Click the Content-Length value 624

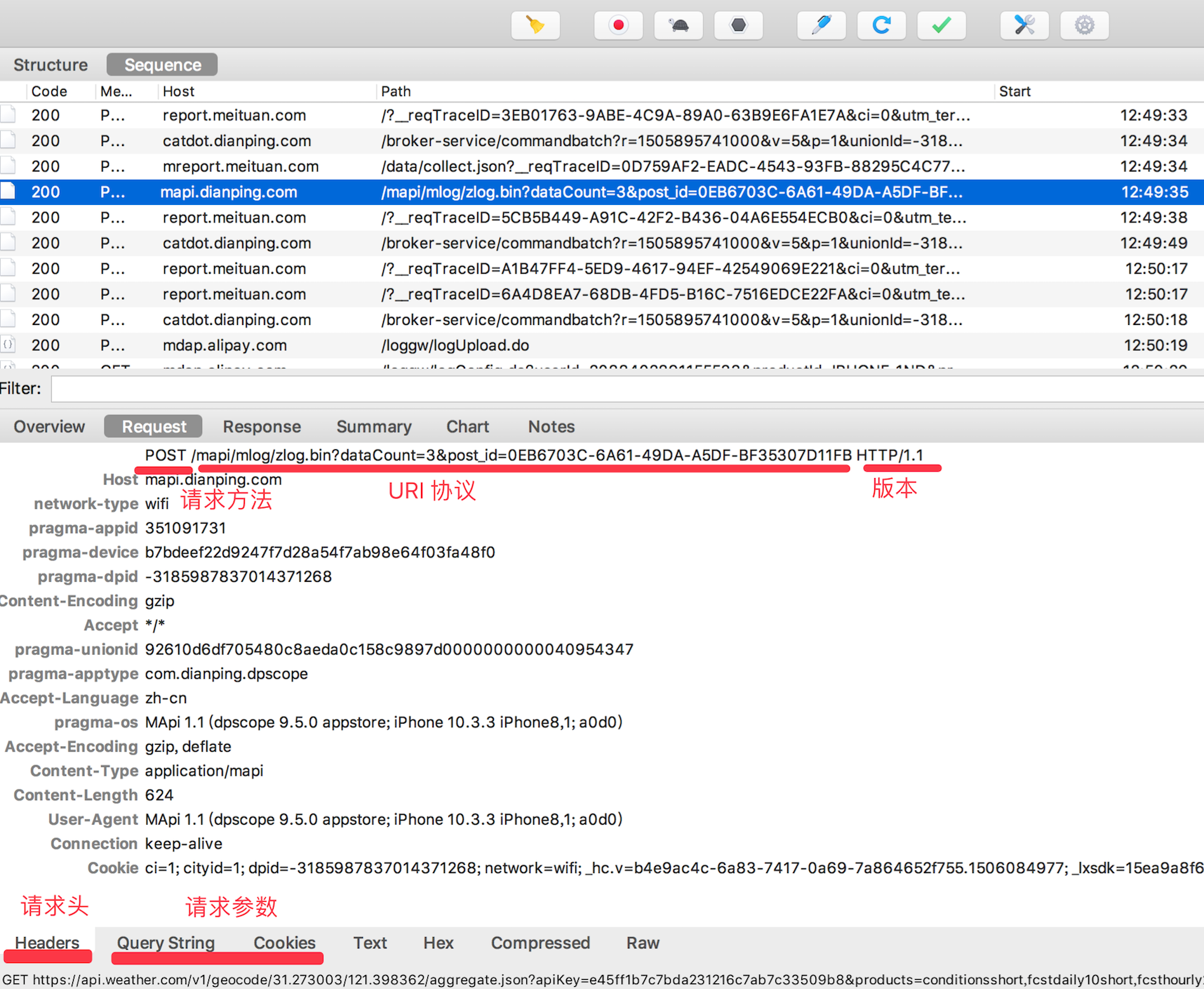click(159, 795)
